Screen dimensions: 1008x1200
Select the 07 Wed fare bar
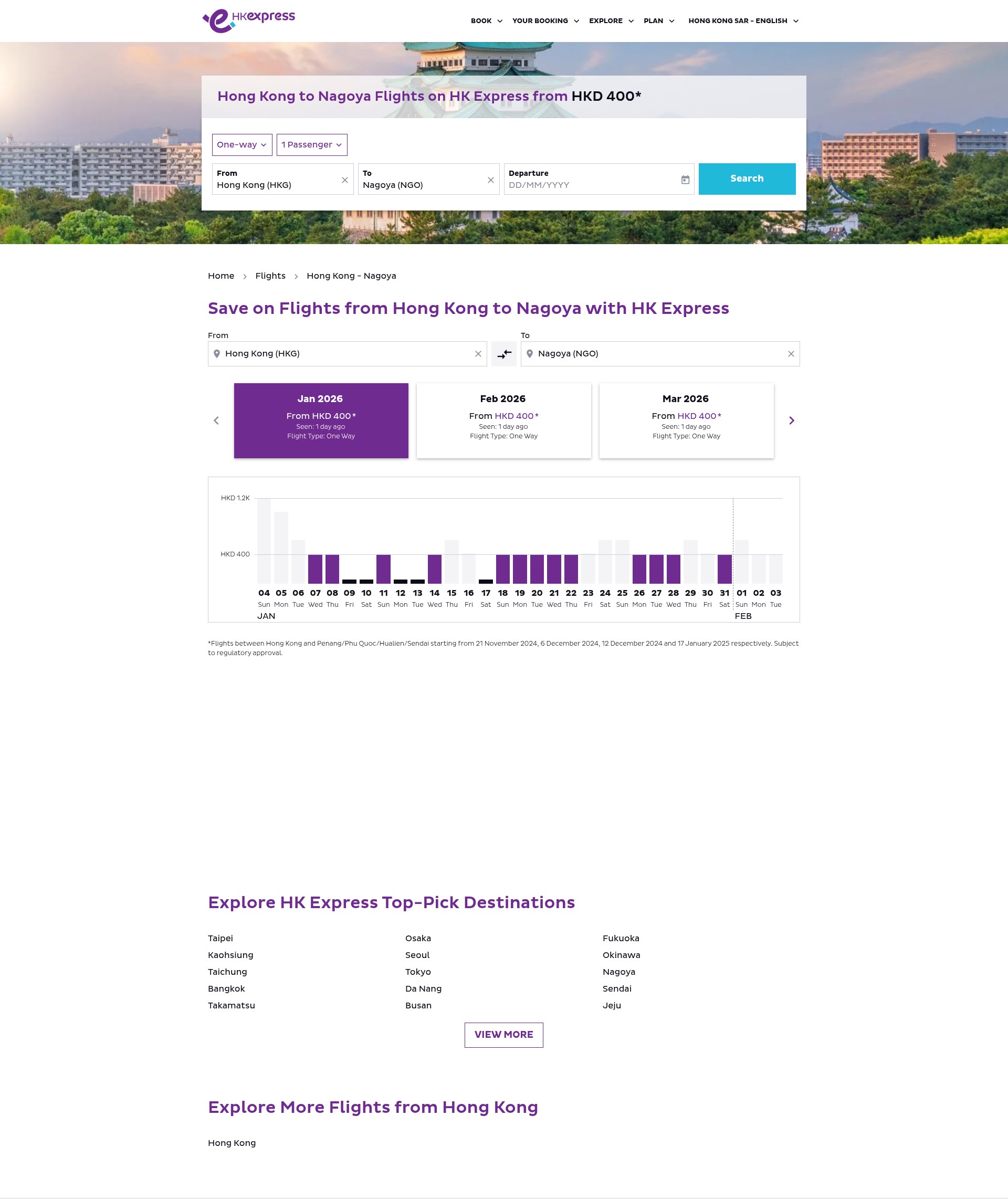click(316, 569)
